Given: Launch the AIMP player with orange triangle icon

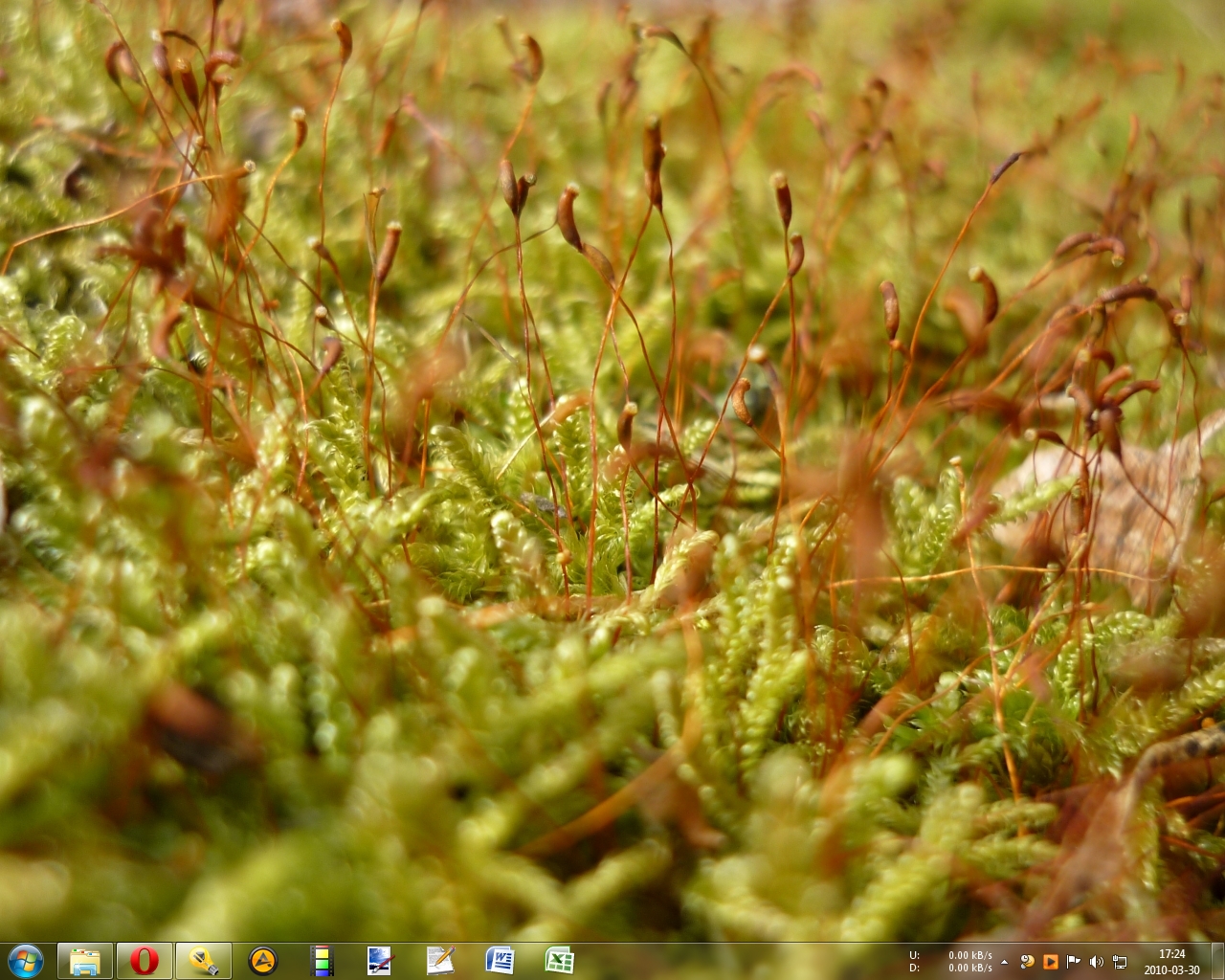Looking at the screenshot, I should point(262,961).
